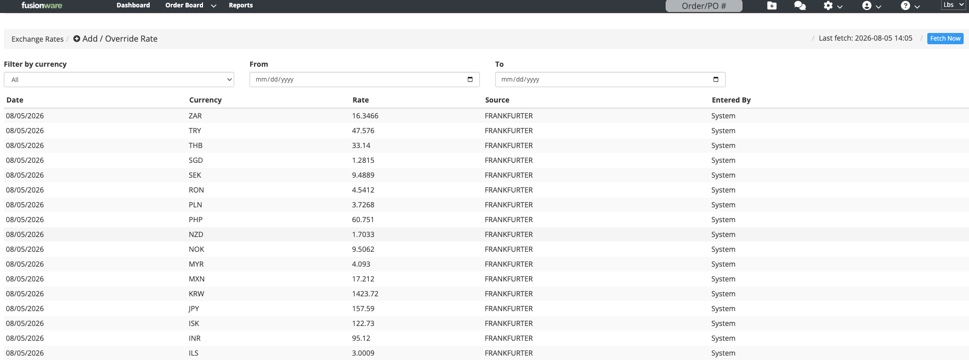969x362 pixels.
Task: Click the Exchange Rates breadcrumb
Action: coord(37,39)
